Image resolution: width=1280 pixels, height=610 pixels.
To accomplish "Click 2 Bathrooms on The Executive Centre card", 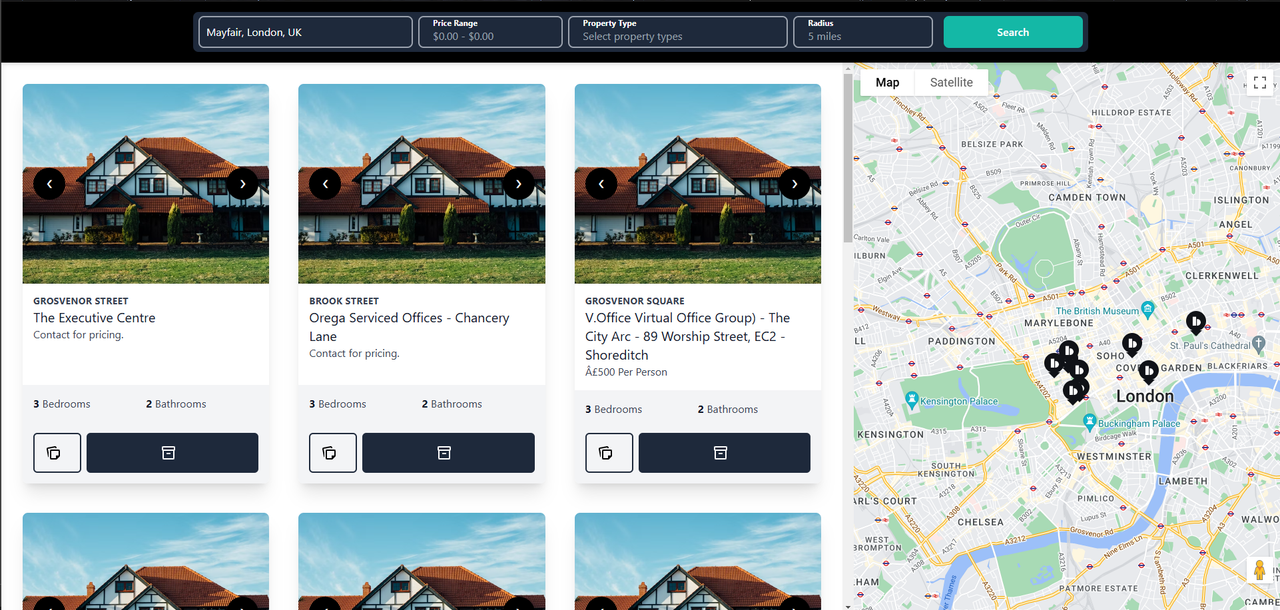I will pyautogui.click(x=176, y=404).
